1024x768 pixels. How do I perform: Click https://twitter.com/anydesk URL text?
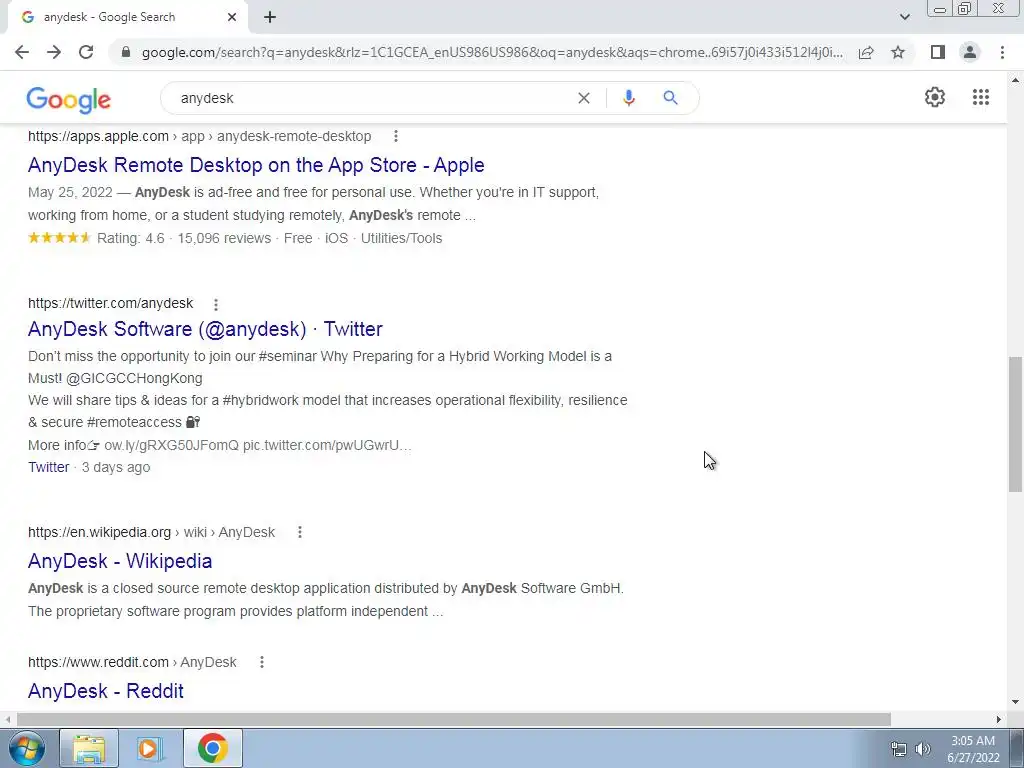(x=110, y=304)
